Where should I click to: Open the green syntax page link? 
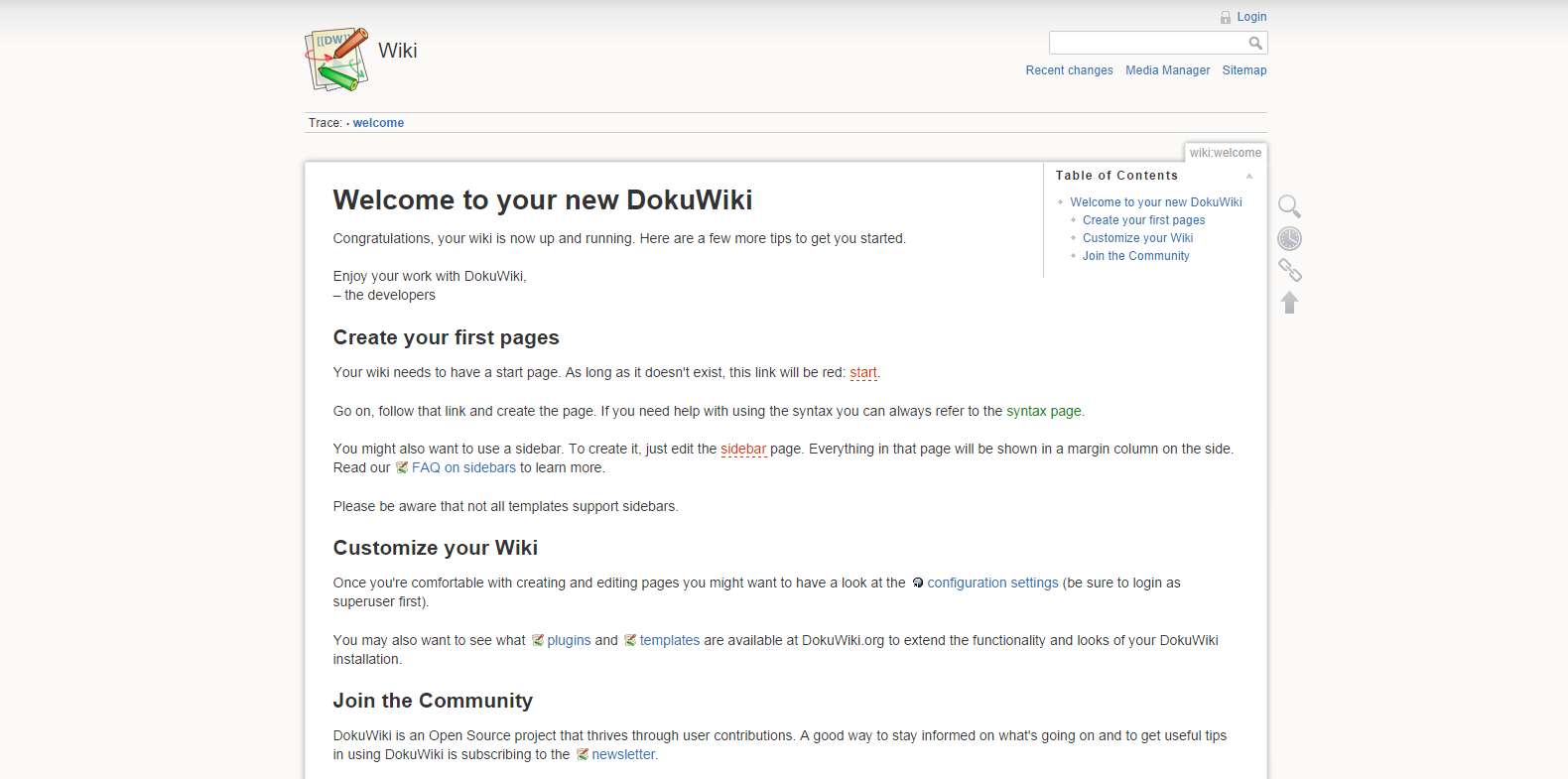click(1043, 411)
